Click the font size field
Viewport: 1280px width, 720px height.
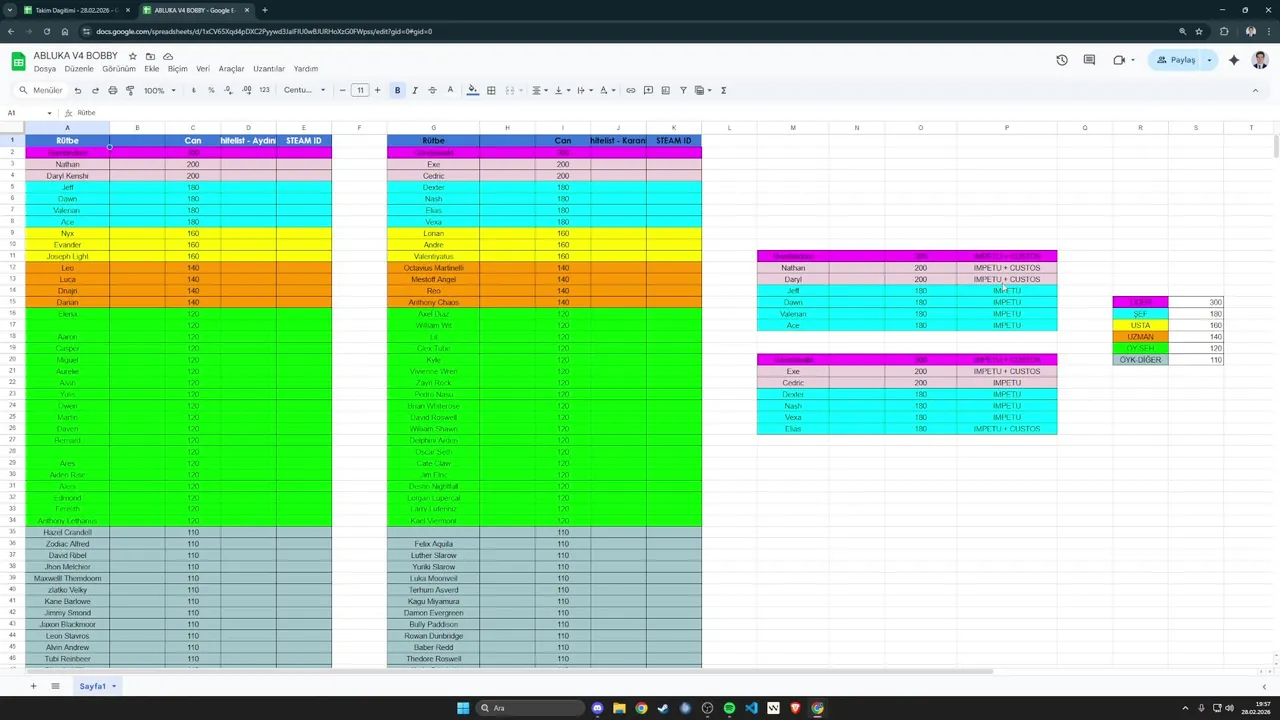point(360,90)
